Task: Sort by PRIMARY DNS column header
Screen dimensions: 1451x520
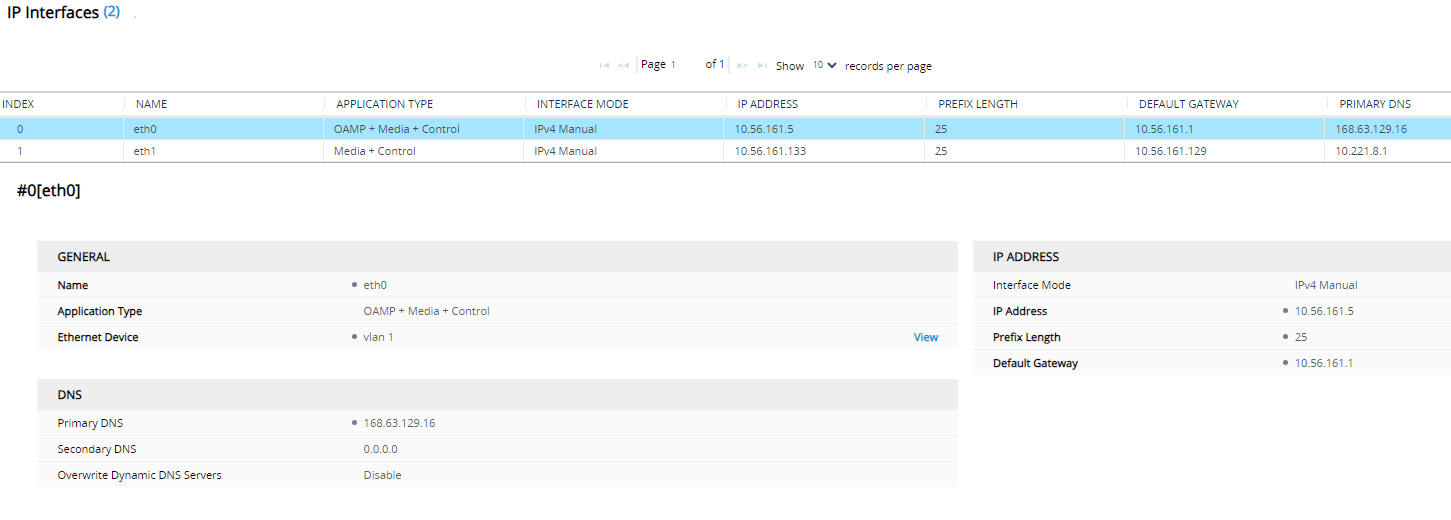Action: click(x=1375, y=104)
